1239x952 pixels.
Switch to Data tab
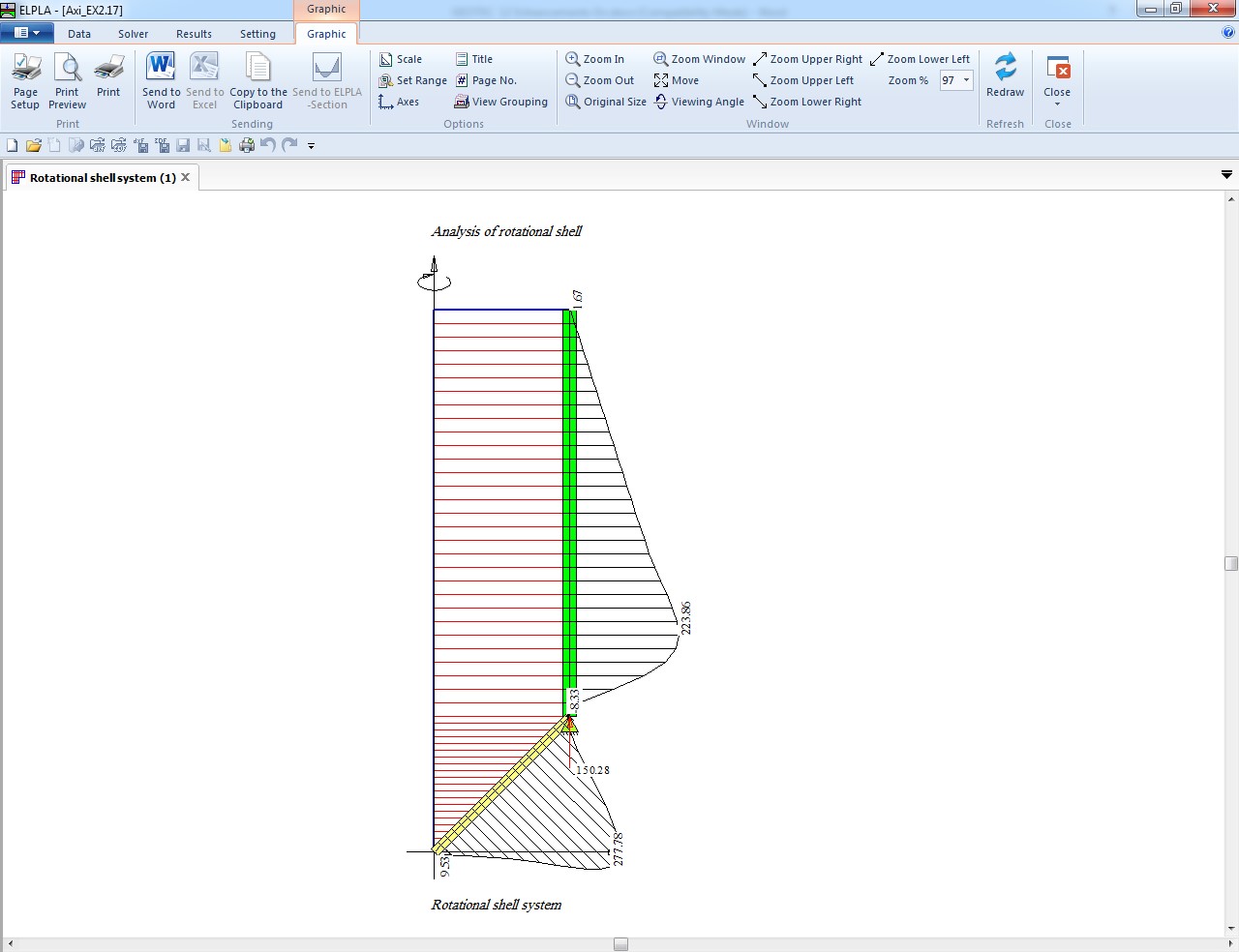click(x=79, y=34)
